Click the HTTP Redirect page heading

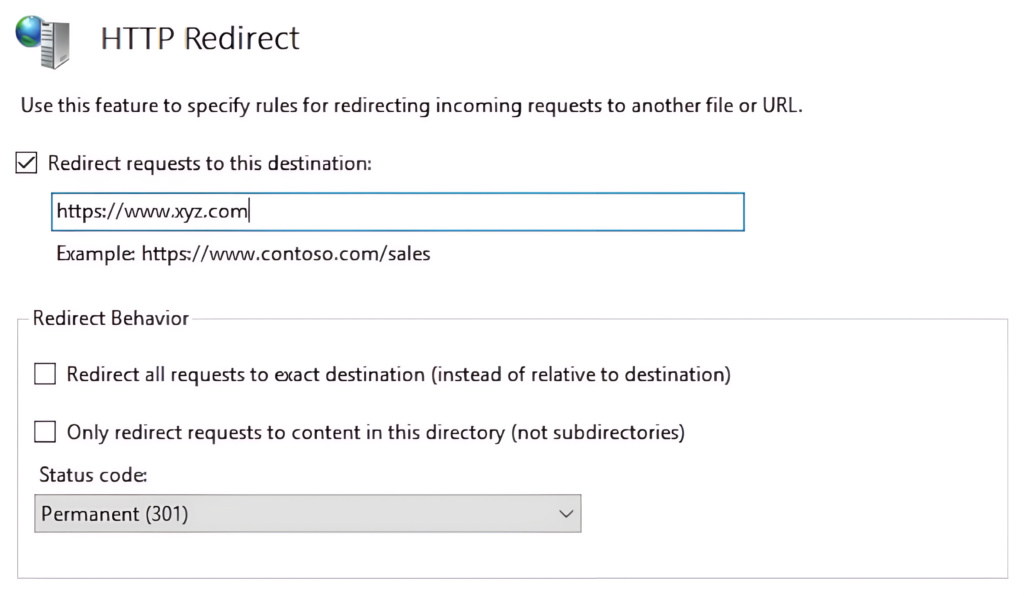[x=200, y=38]
